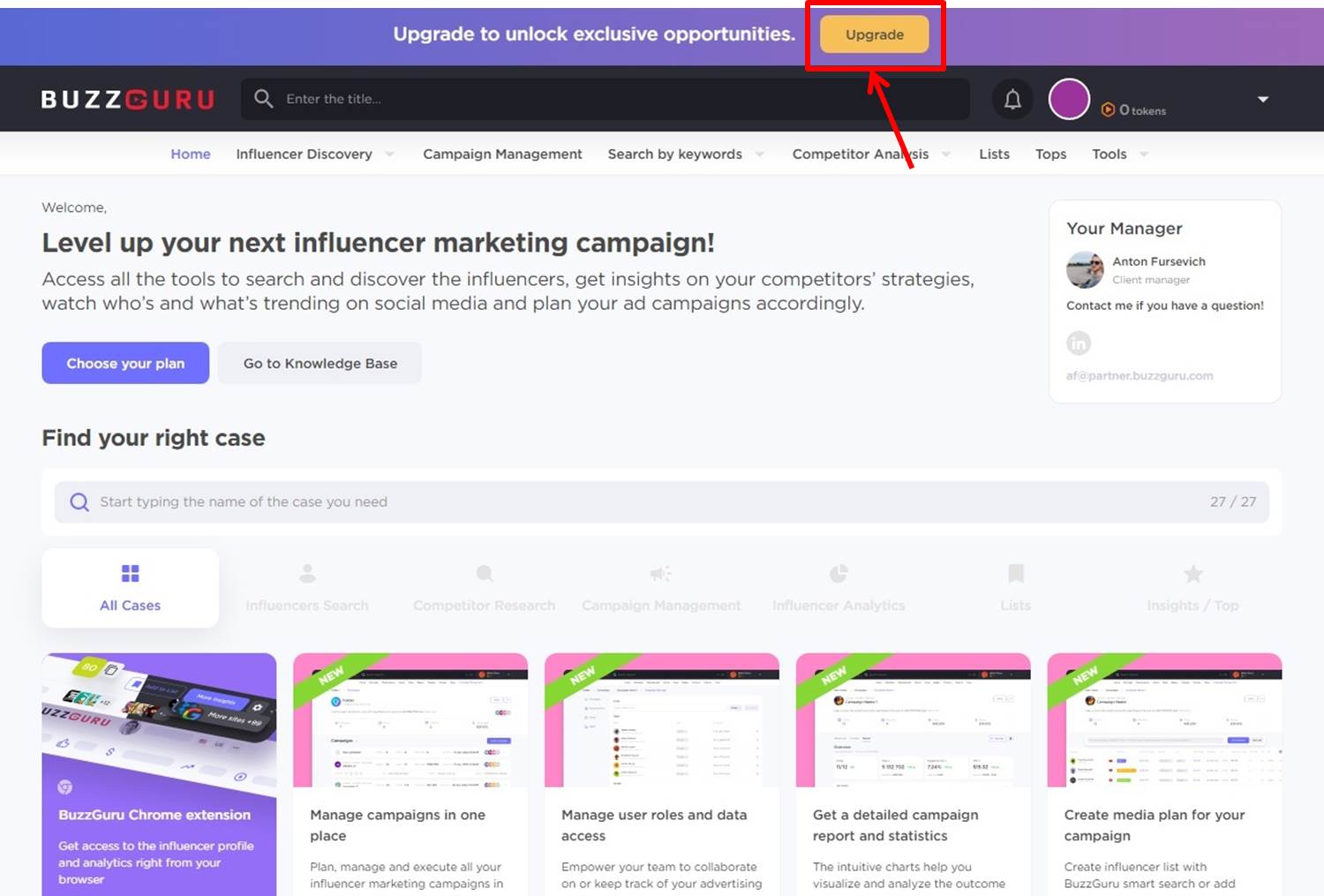Click the search magnifier icon in header
This screenshot has width=1324, height=896.
coord(263,98)
